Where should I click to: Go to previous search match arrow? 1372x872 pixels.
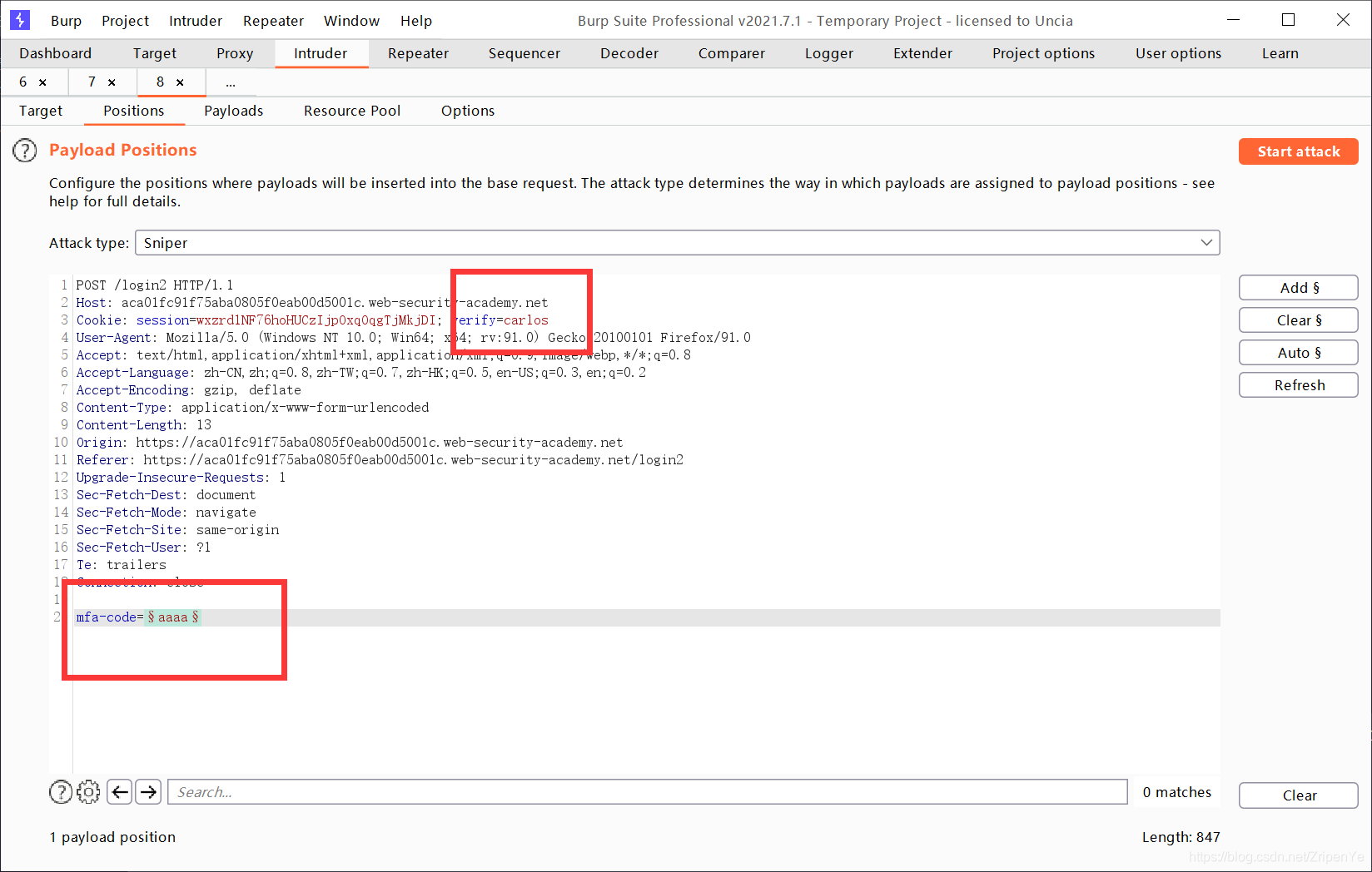point(120,792)
